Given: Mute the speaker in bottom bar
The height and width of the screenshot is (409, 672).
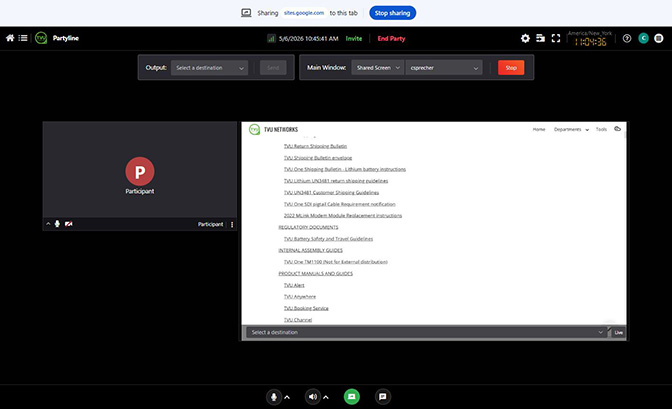Looking at the screenshot, I should point(313,397).
